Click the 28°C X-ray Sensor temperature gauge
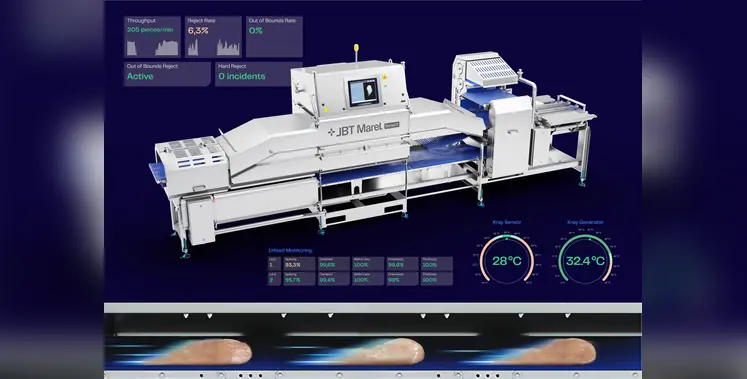This screenshot has width=747, height=379. tap(506, 260)
